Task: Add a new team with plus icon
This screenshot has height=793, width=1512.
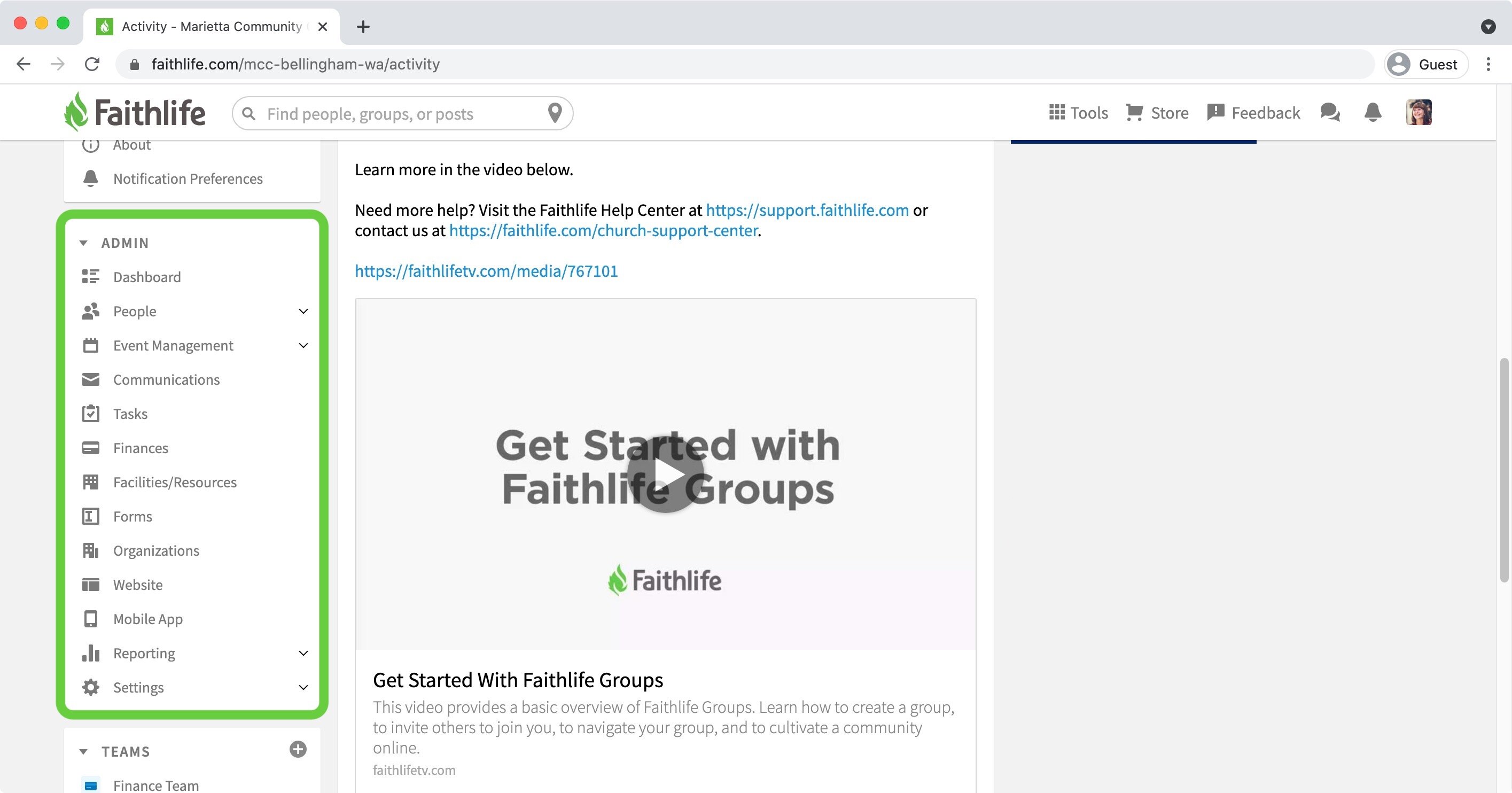Action: 298,749
